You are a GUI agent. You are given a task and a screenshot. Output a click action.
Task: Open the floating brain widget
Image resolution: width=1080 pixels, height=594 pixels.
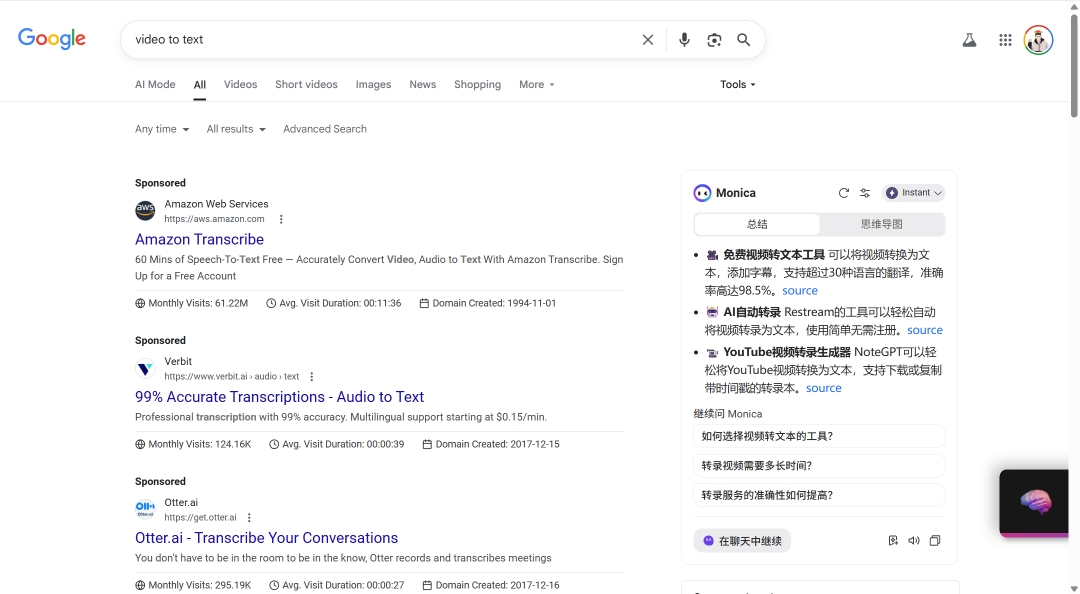(x=1035, y=502)
